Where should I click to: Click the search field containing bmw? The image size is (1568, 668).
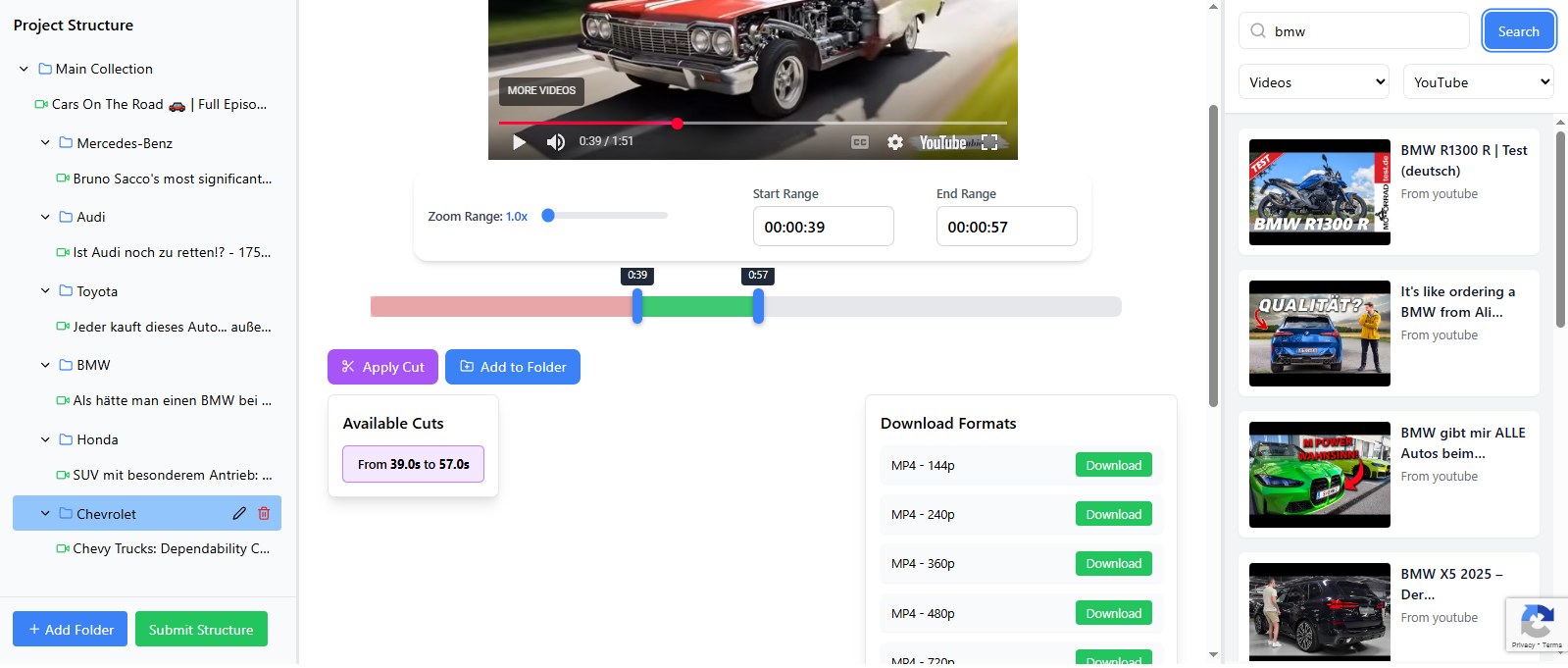click(x=1353, y=31)
